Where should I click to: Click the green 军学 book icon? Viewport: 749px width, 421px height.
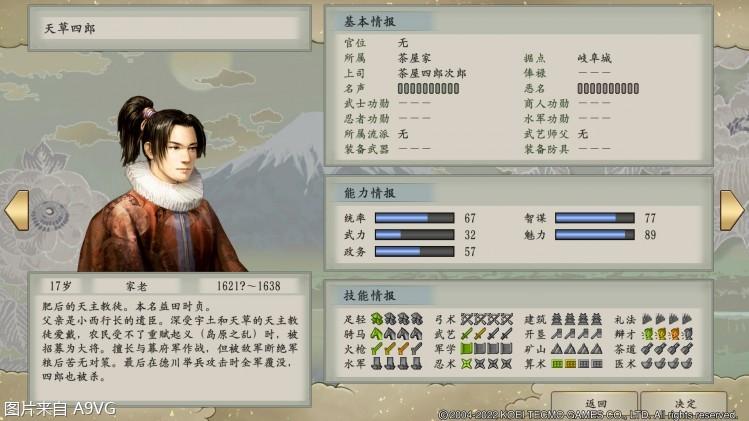pos(467,348)
